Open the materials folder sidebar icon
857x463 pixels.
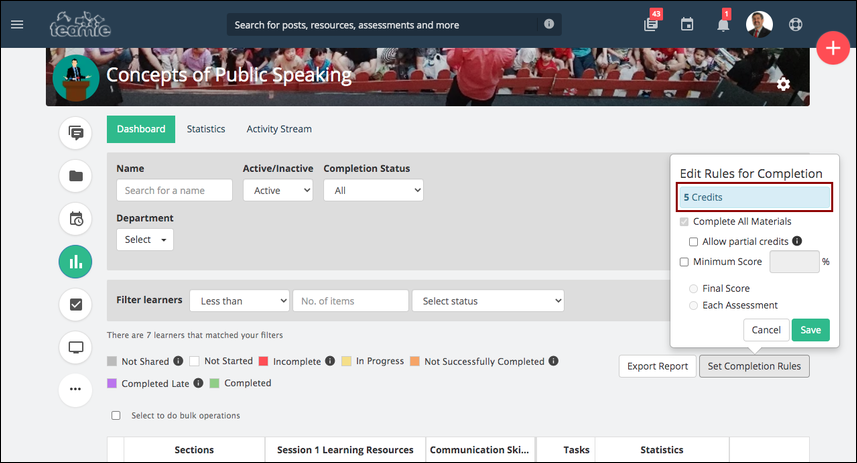(75, 176)
